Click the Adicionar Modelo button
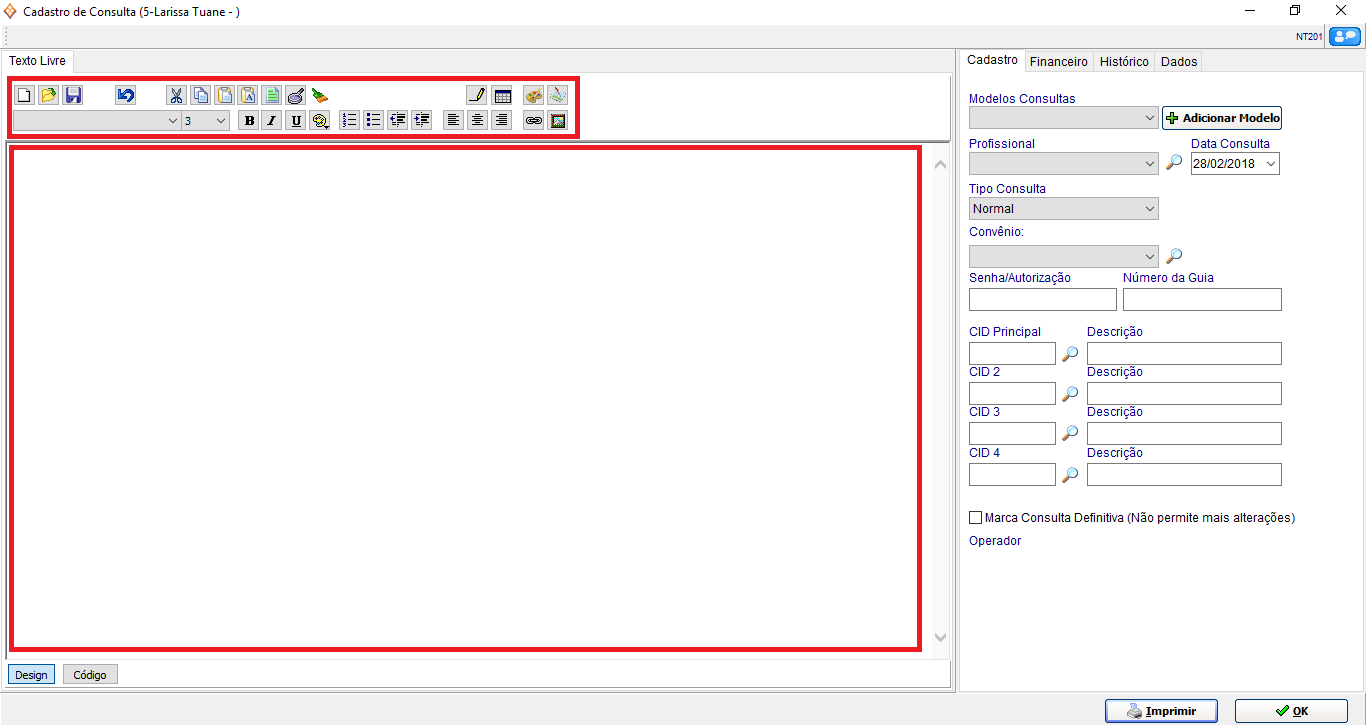 pos(1221,118)
